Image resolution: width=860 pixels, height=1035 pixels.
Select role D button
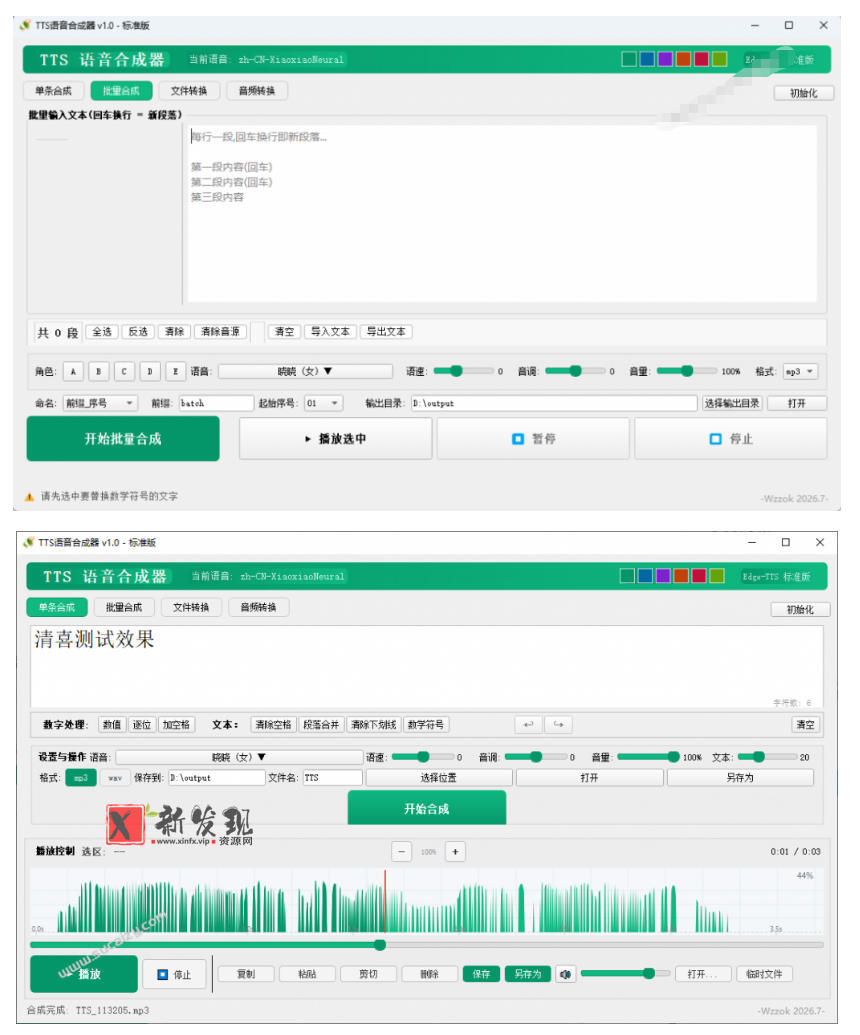point(150,372)
